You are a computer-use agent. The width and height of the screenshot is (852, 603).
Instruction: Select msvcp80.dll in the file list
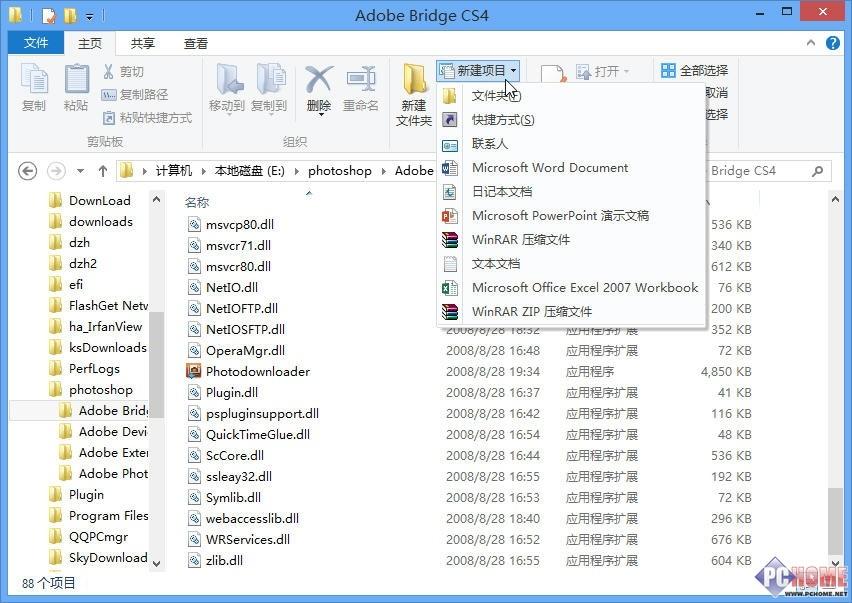click(231, 224)
